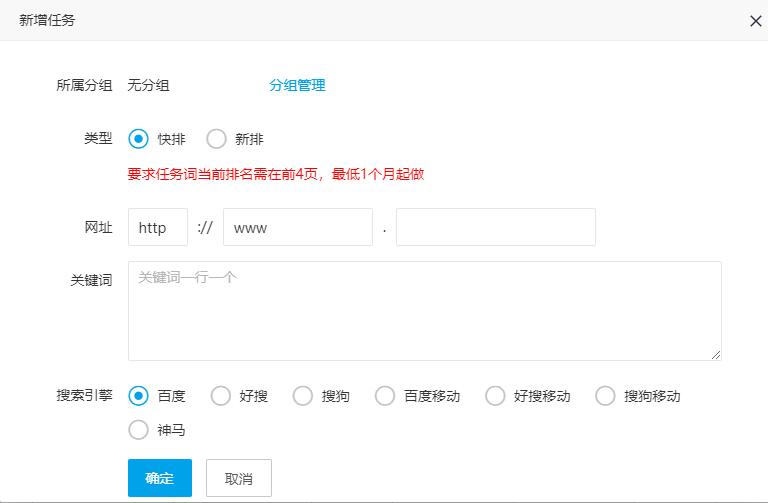This screenshot has height=503, width=768.
Task: Select the 百度移动 search engine
Action: pyautogui.click(x=385, y=396)
